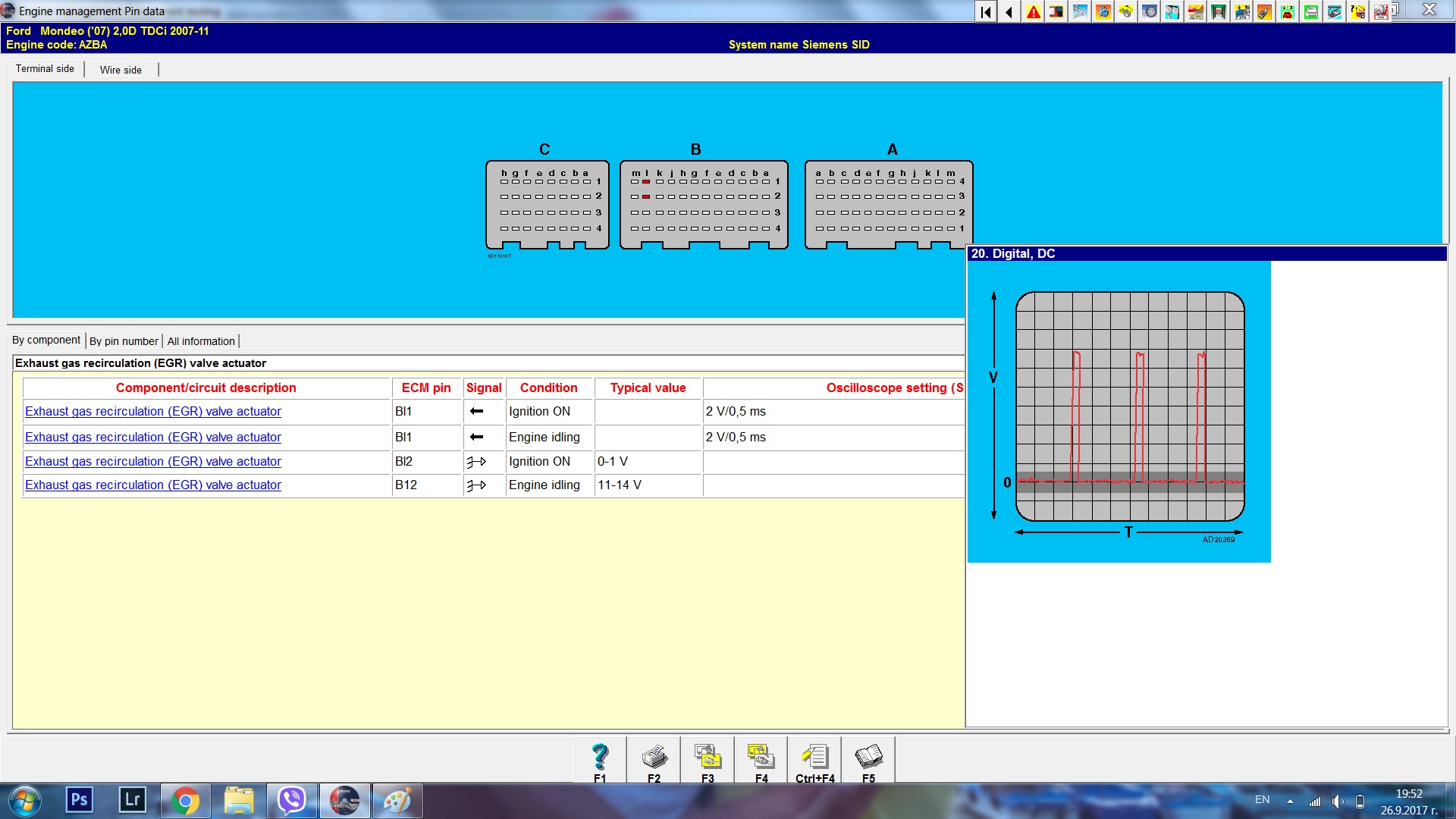Click the 2 V/0,5 ms Ignition ON setting
This screenshot has height=819, width=1456.
(x=736, y=411)
